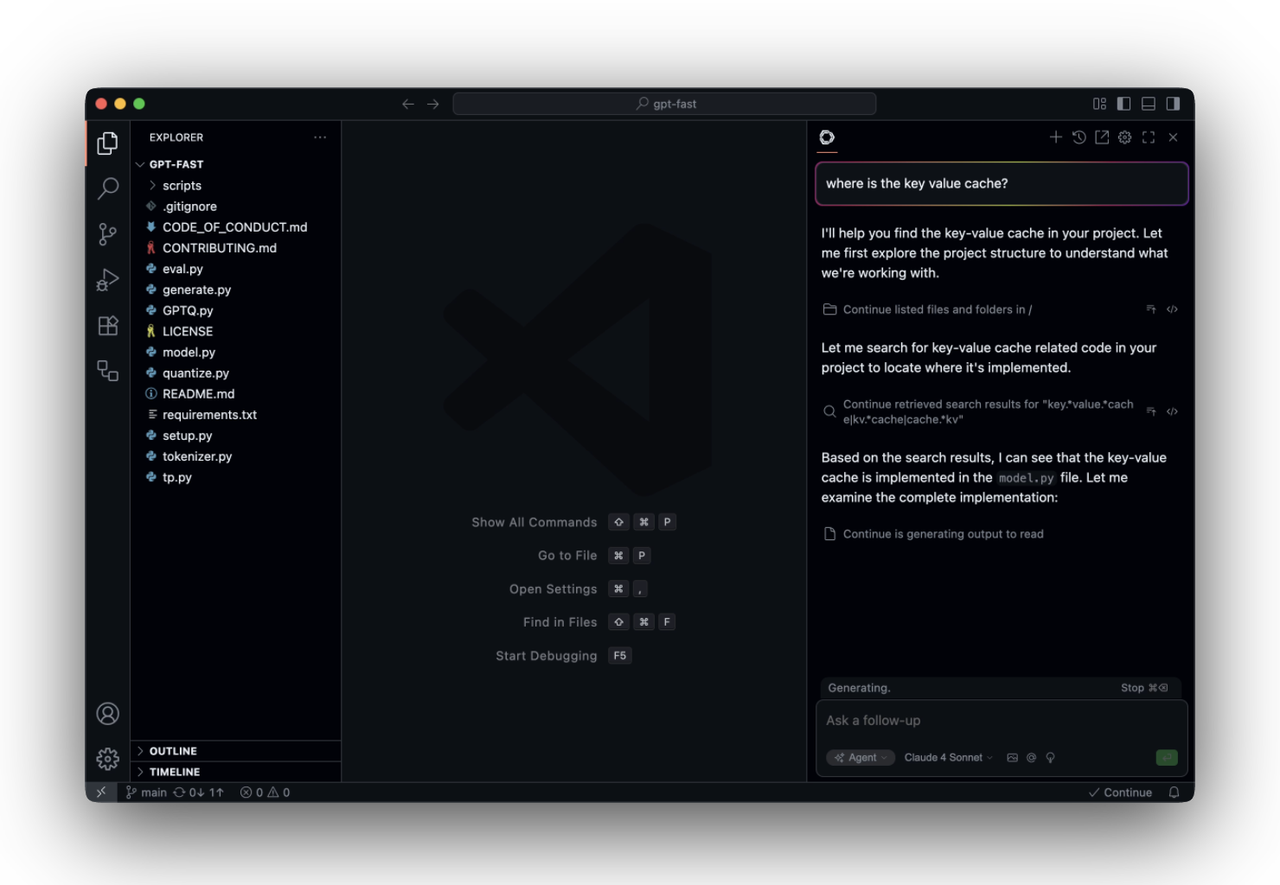Go forward in navigation history

pyautogui.click(x=433, y=104)
